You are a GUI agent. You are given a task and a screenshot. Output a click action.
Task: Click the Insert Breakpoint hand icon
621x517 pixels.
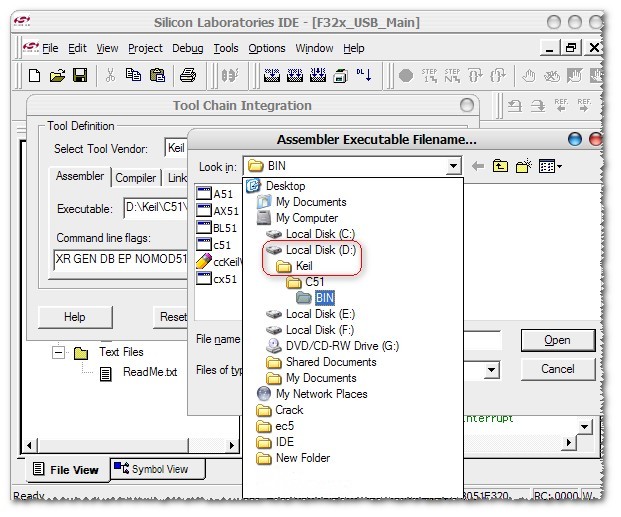click(x=528, y=76)
